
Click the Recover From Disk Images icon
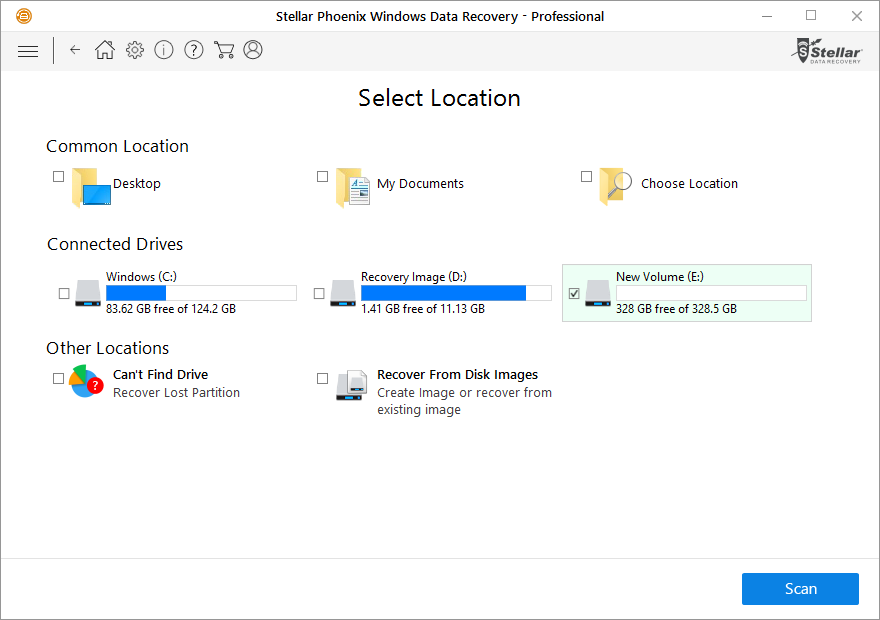(351, 385)
